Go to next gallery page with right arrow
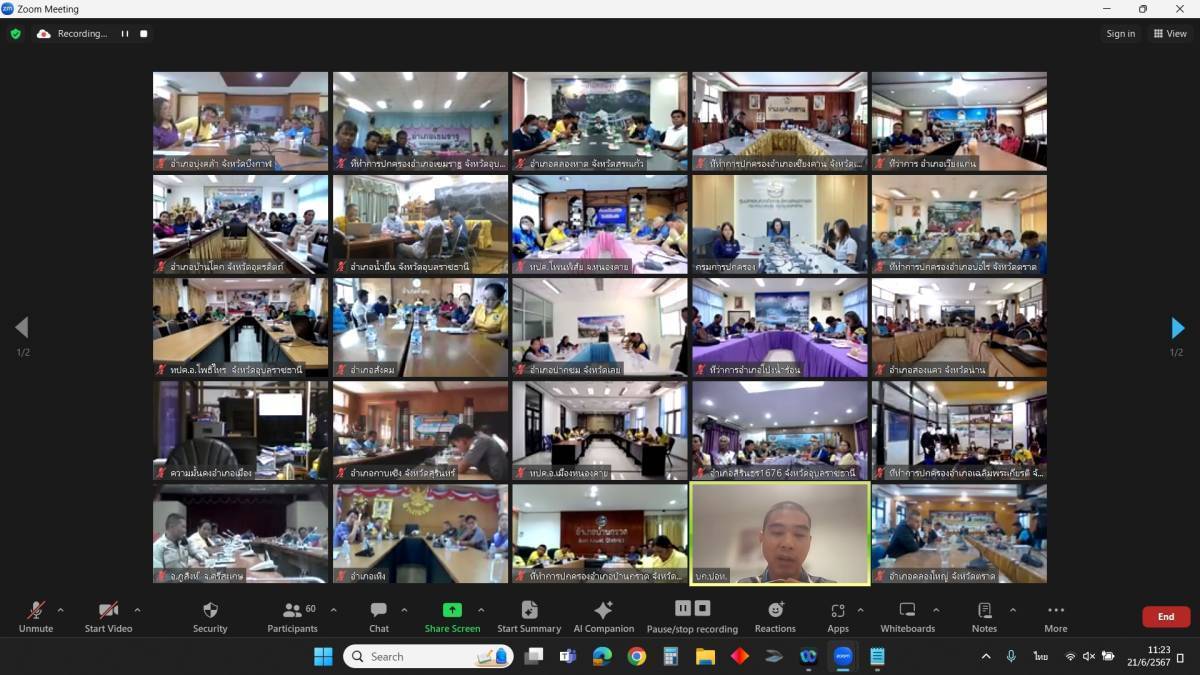This screenshot has width=1200, height=675. coord(1177,328)
